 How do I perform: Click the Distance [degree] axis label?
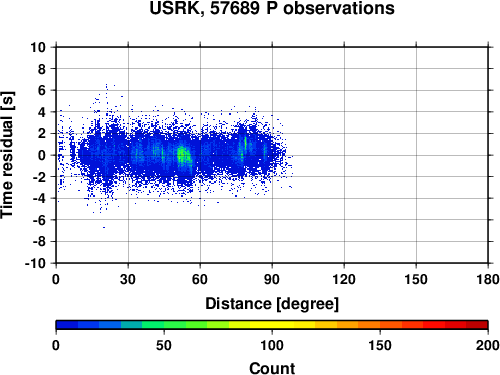click(272, 304)
